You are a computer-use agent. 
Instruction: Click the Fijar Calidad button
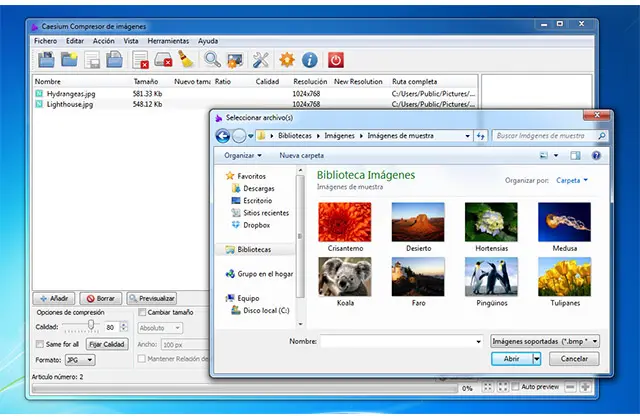[x=107, y=344]
